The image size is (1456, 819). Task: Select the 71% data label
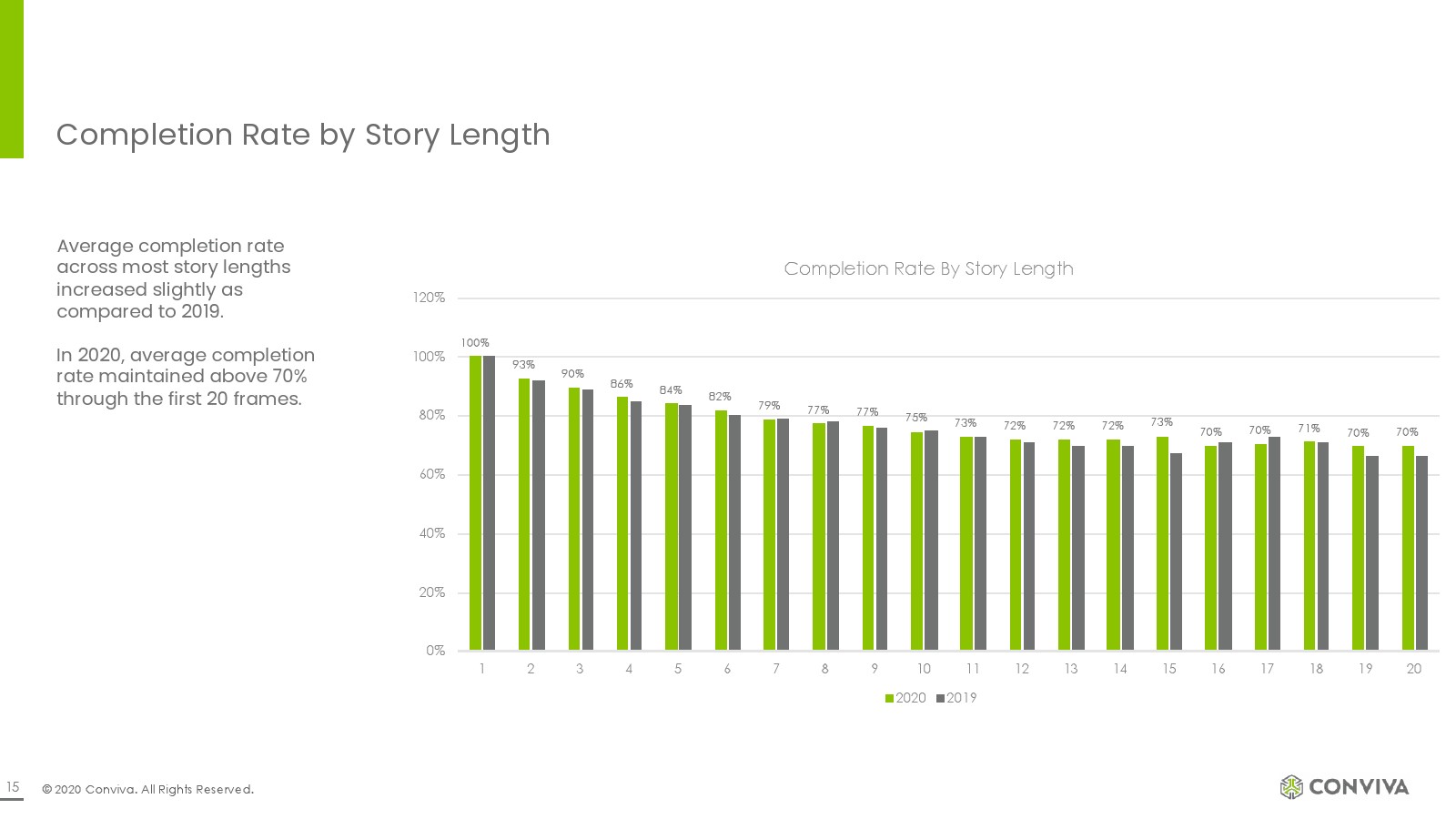tap(1309, 429)
